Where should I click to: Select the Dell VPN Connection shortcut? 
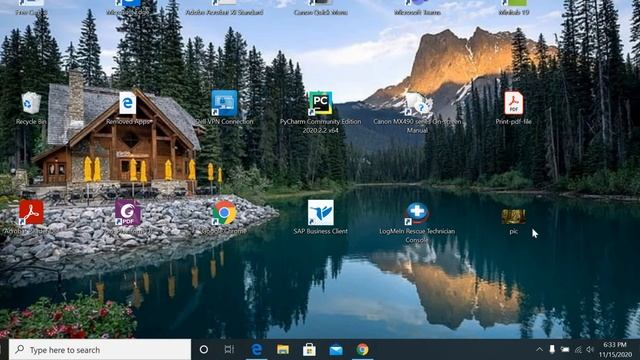(224, 103)
